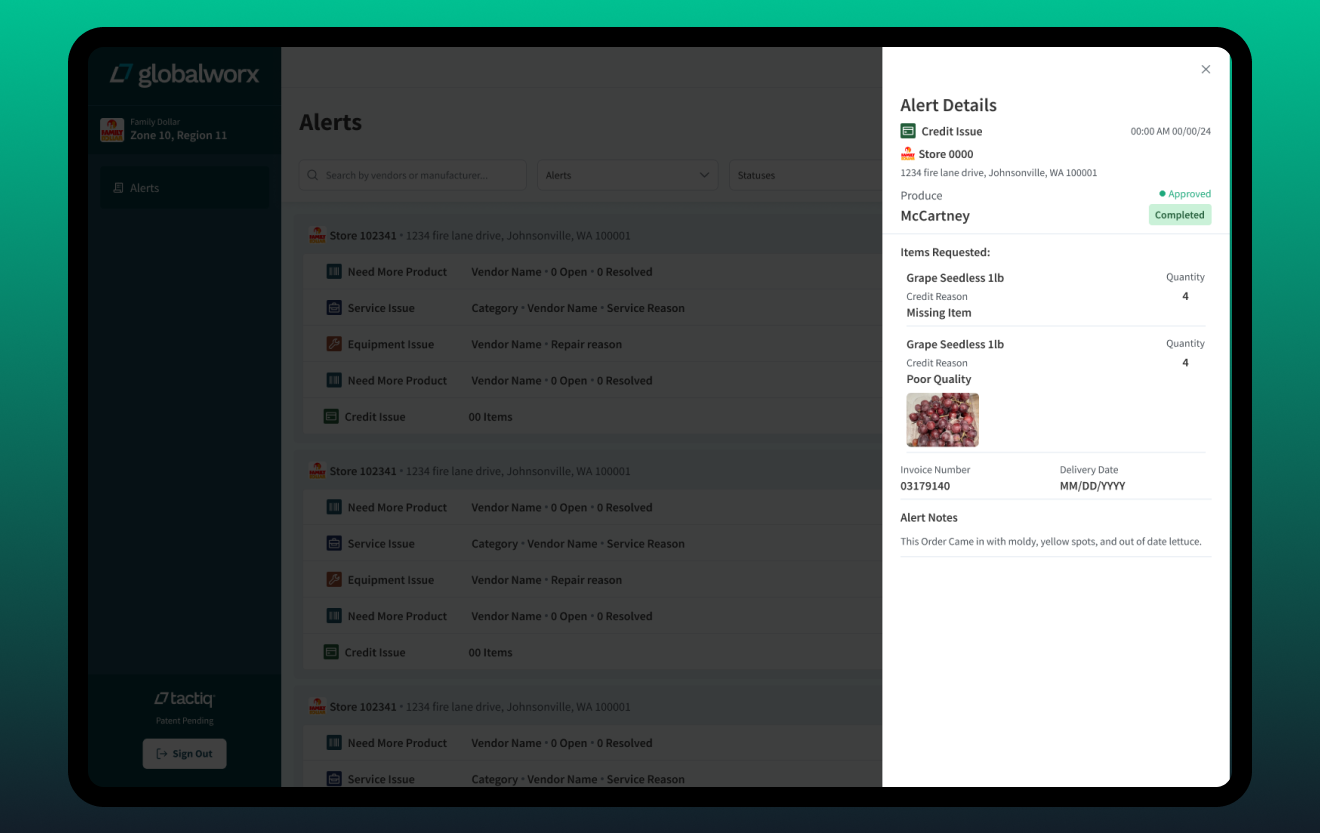This screenshot has width=1320, height=833.
Task: Click the globalworx logo
Action: [x=185, y=74]
